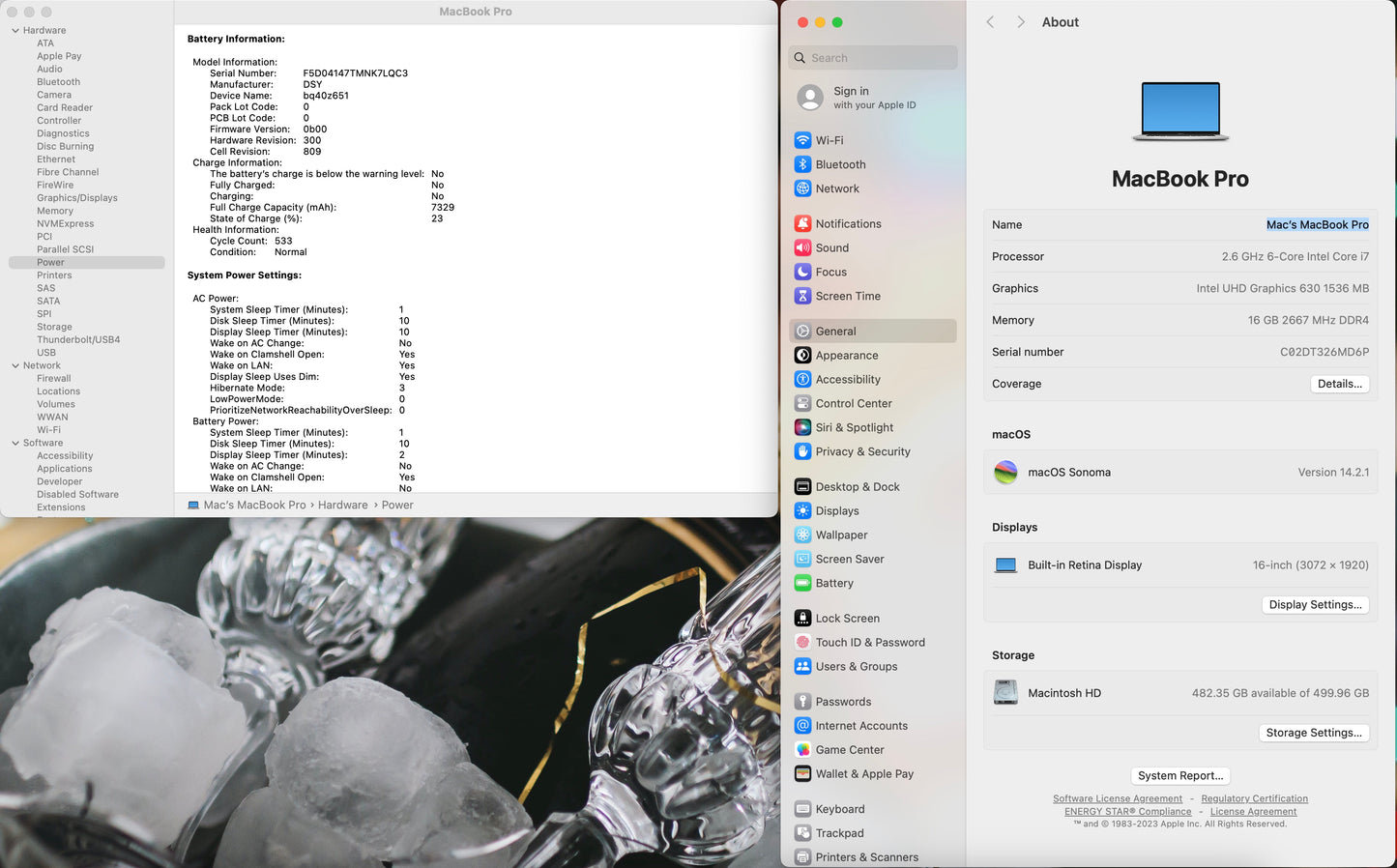Collapse the Software section triangle
The image size is (1397, 868).
pos(15,443)
